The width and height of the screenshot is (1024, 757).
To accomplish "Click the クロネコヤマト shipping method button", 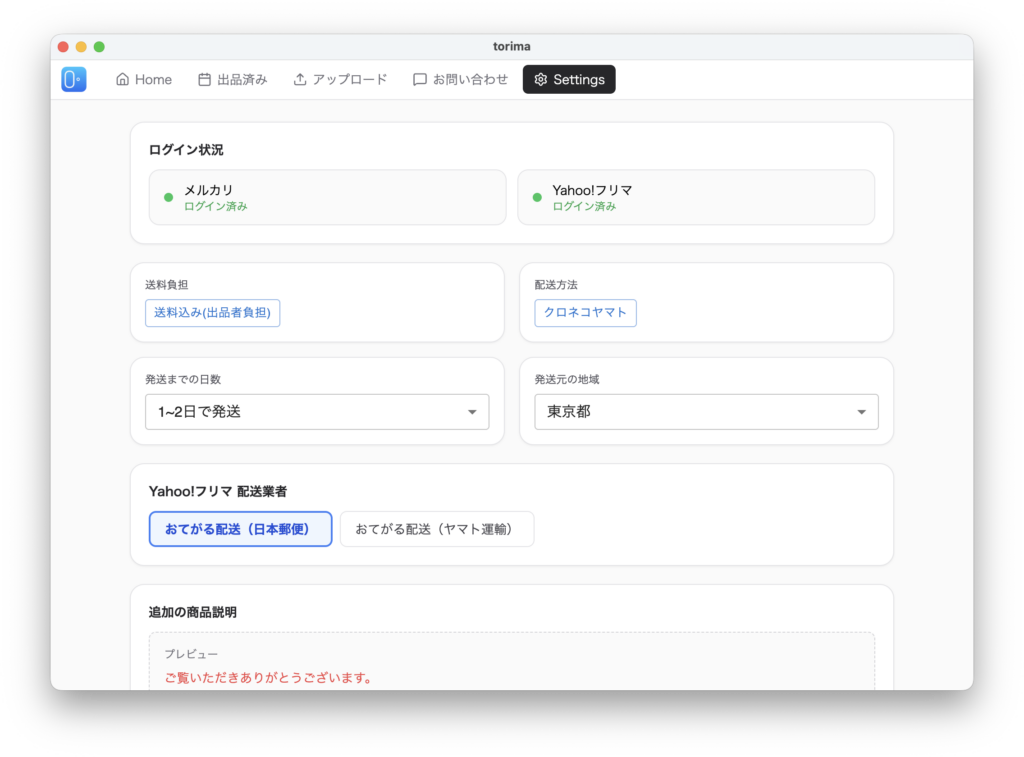I will click(585, 313).
